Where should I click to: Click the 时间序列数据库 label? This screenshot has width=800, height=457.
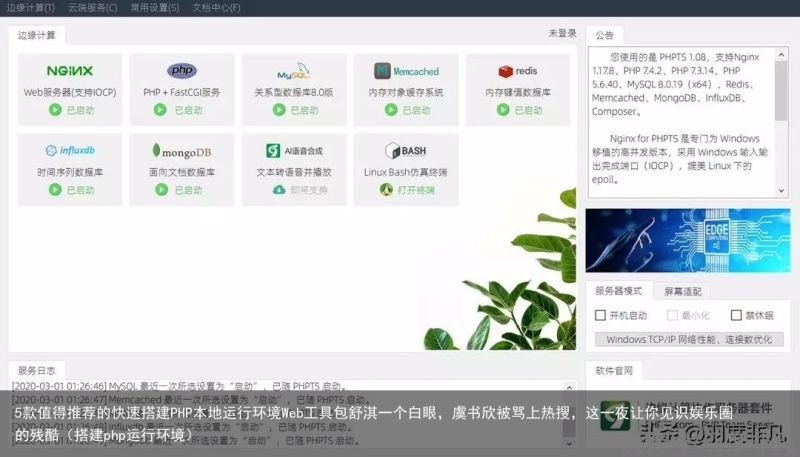point(70,172)
